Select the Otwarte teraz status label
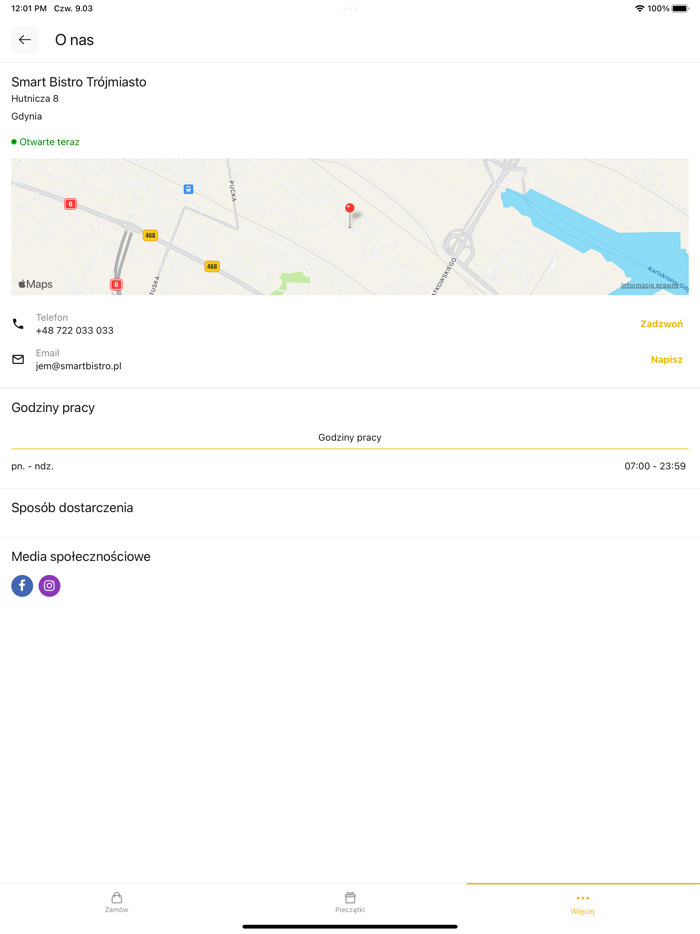This screenshot has width=700, height=934. [46, 141]
